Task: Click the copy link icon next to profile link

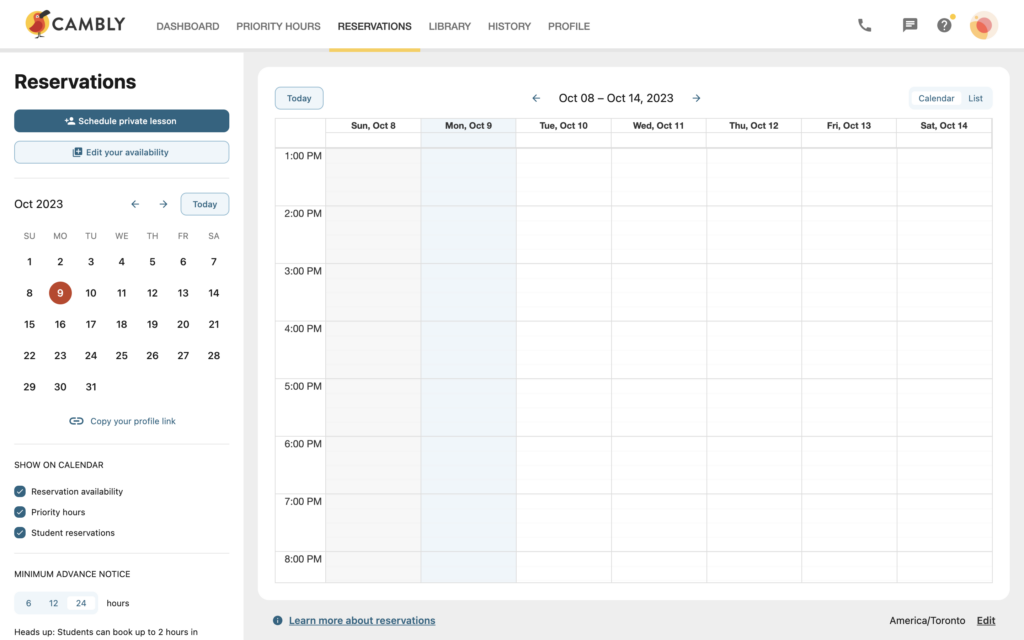Action: click(x=76, y=421)
